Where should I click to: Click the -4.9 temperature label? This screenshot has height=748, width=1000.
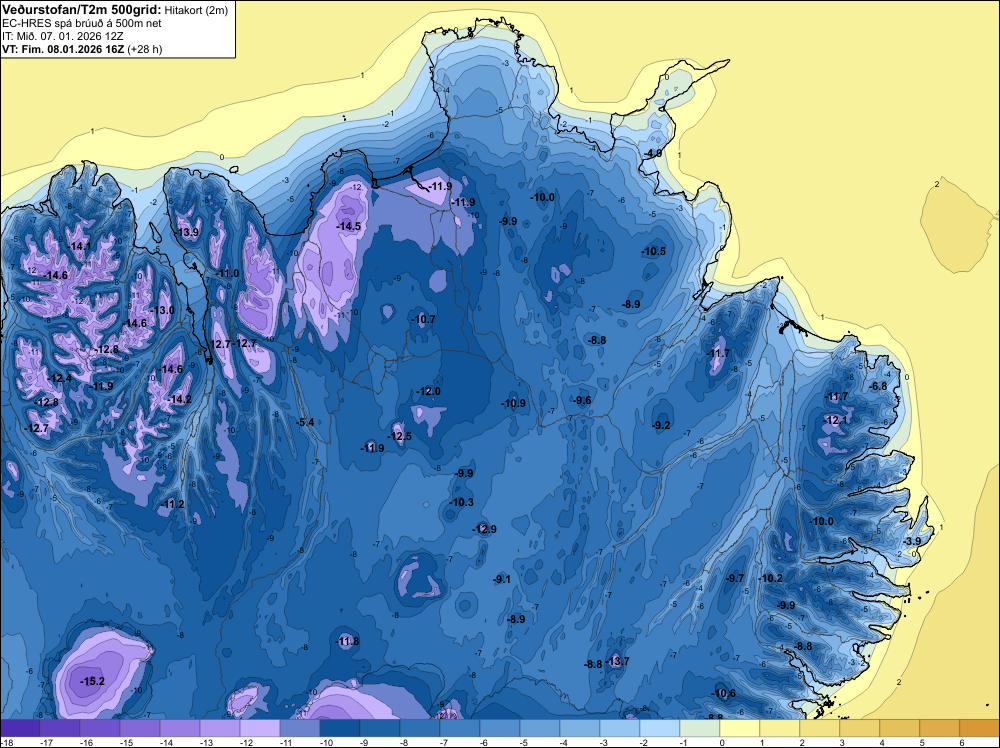pyautogui.click(x=652, y=154)
